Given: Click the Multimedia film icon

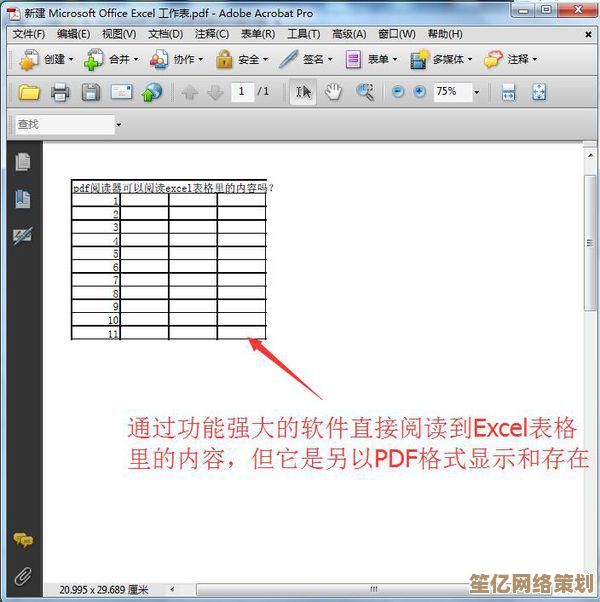Looking at the screenshot, I should click(419, 60).
